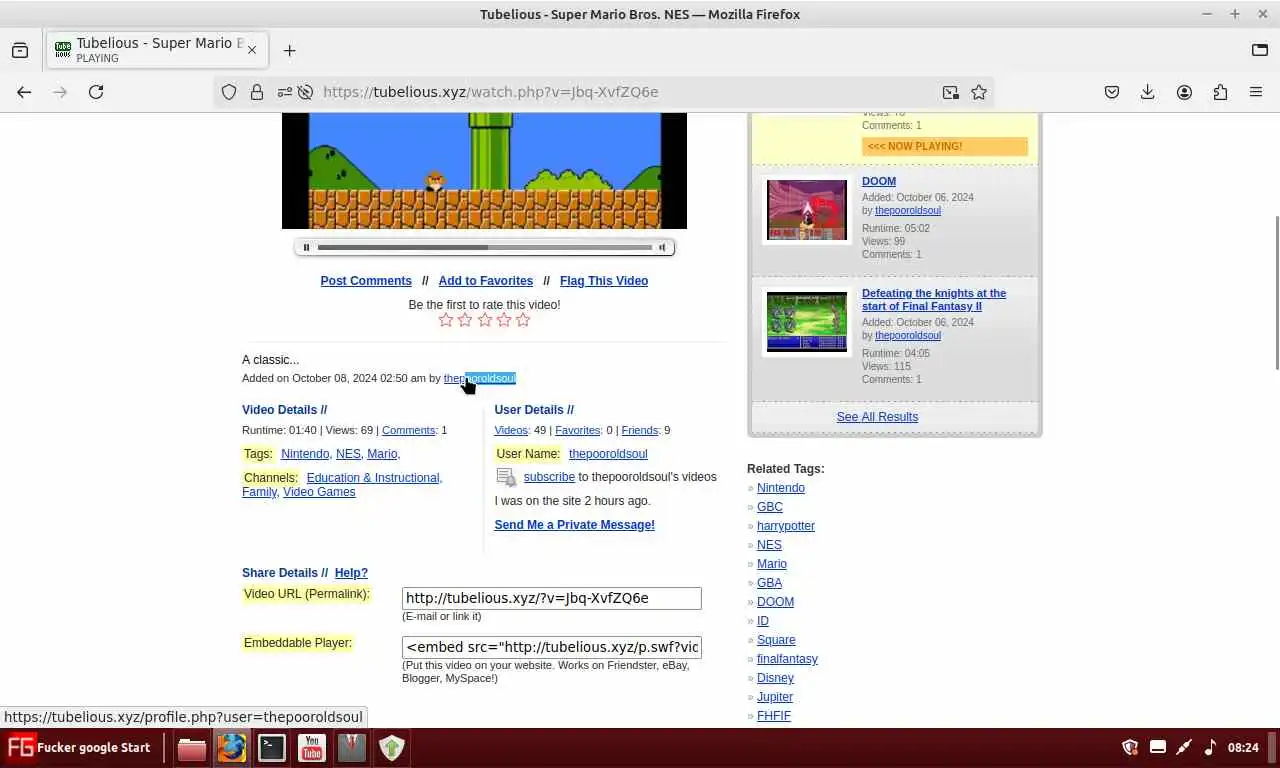Bookmark this page with star icon
The width and height of the screenshot is (1280, 768).
point(979,92)
